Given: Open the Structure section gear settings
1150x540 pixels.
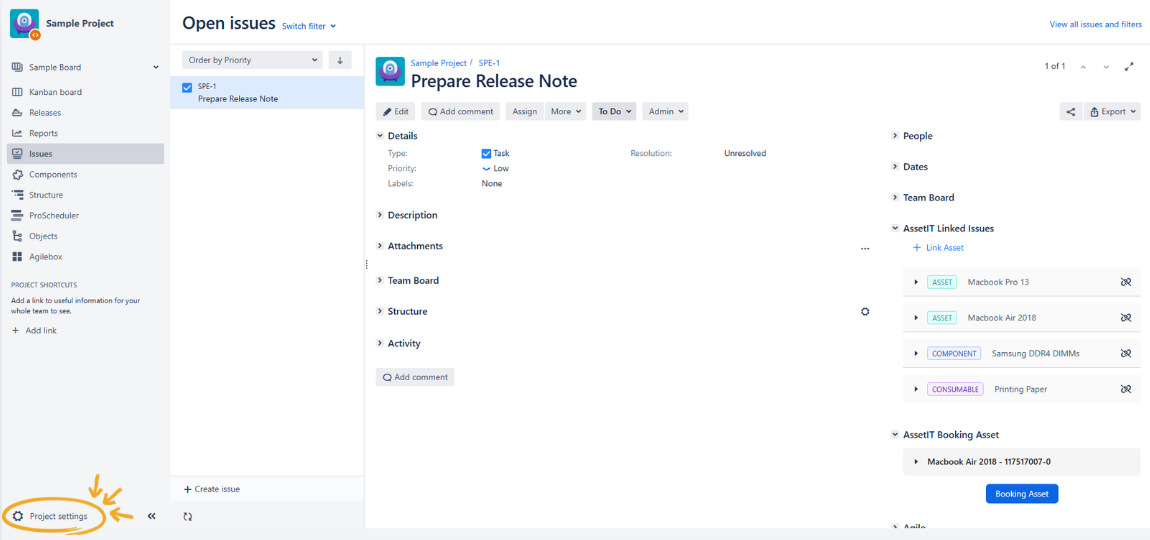Looking at the screenshot, I should [865, 311].
